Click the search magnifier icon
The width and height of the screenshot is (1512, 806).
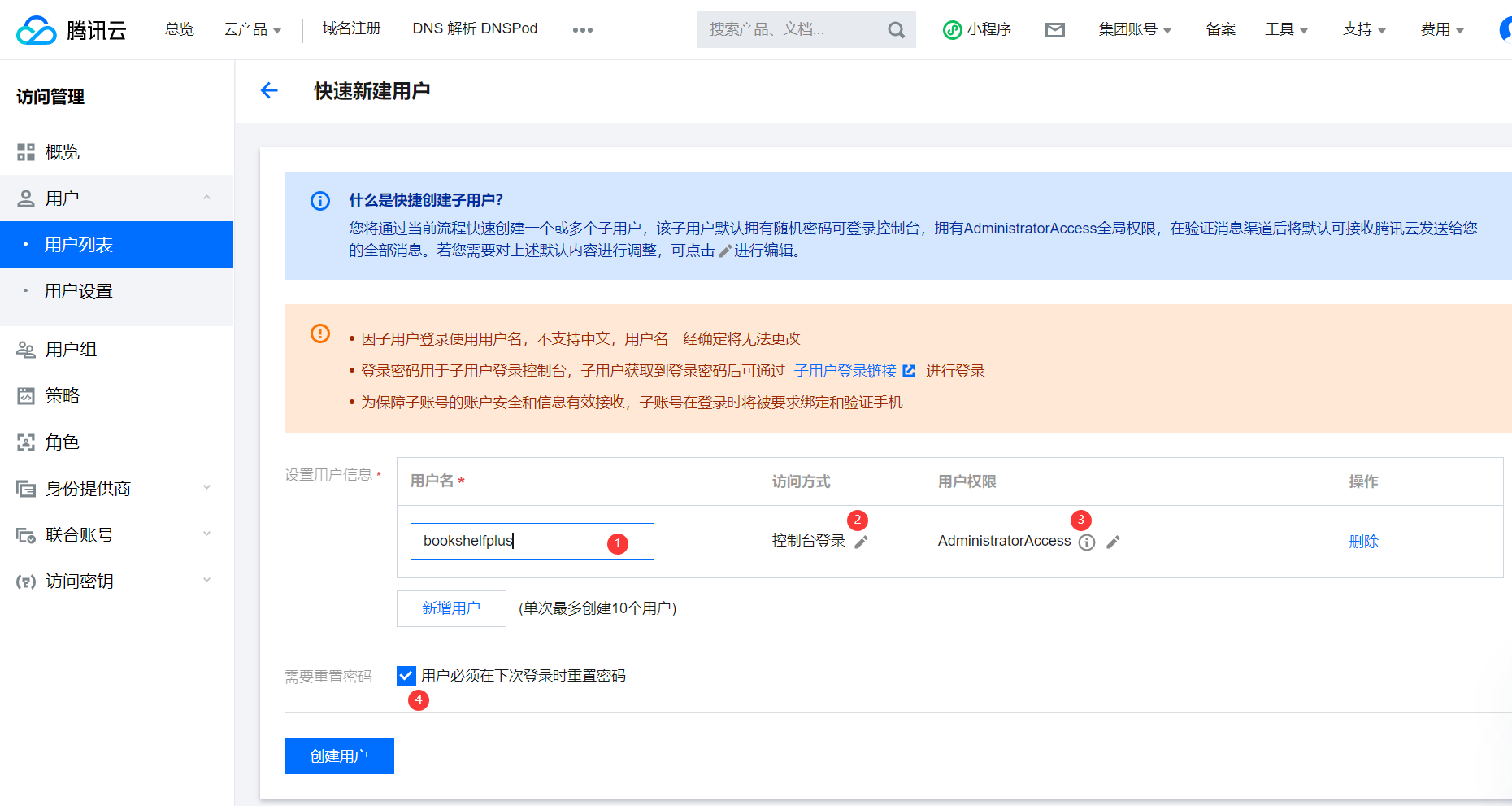coord(896,30)
